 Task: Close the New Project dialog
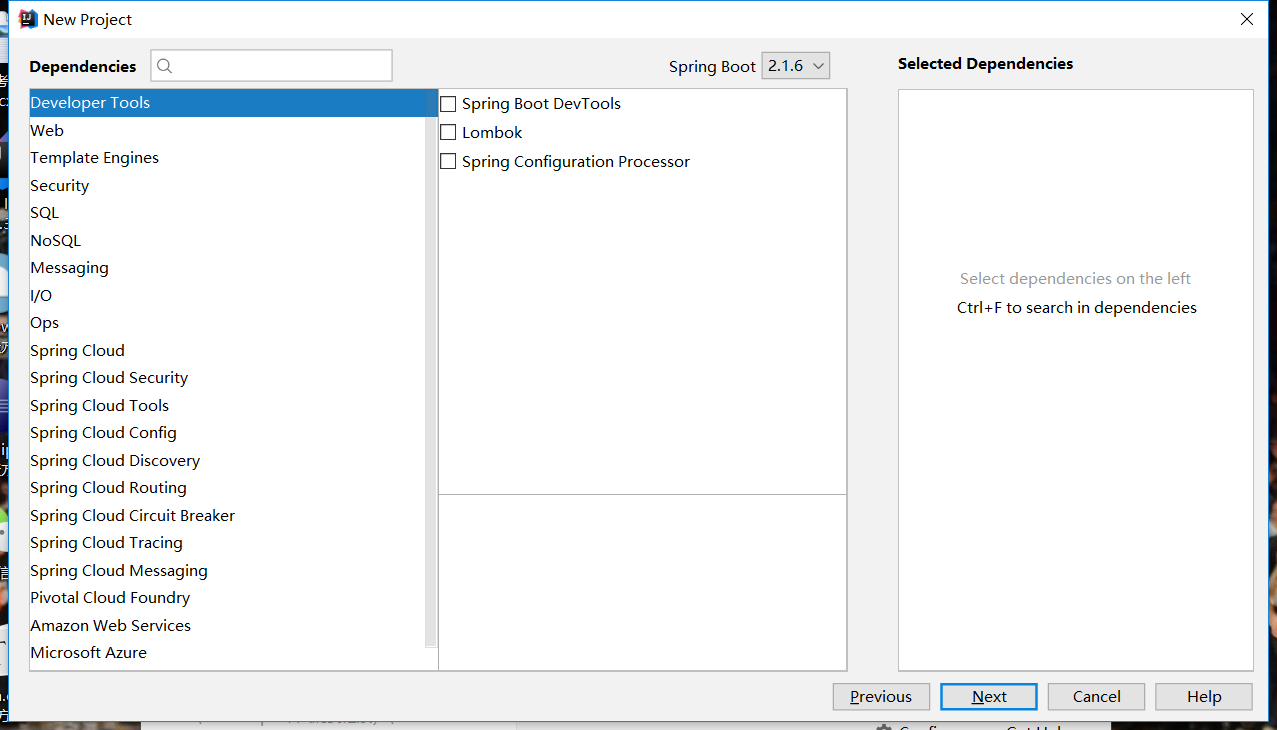[x=1247, y=19]
